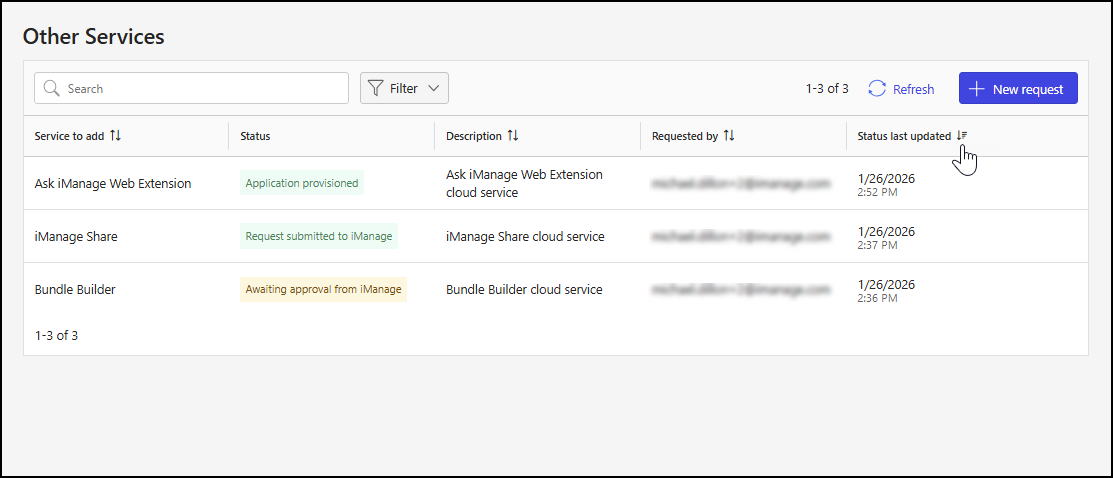Click the 2:52 PM updated timestamp
The image size is (1113, 478).
point(877,192)
